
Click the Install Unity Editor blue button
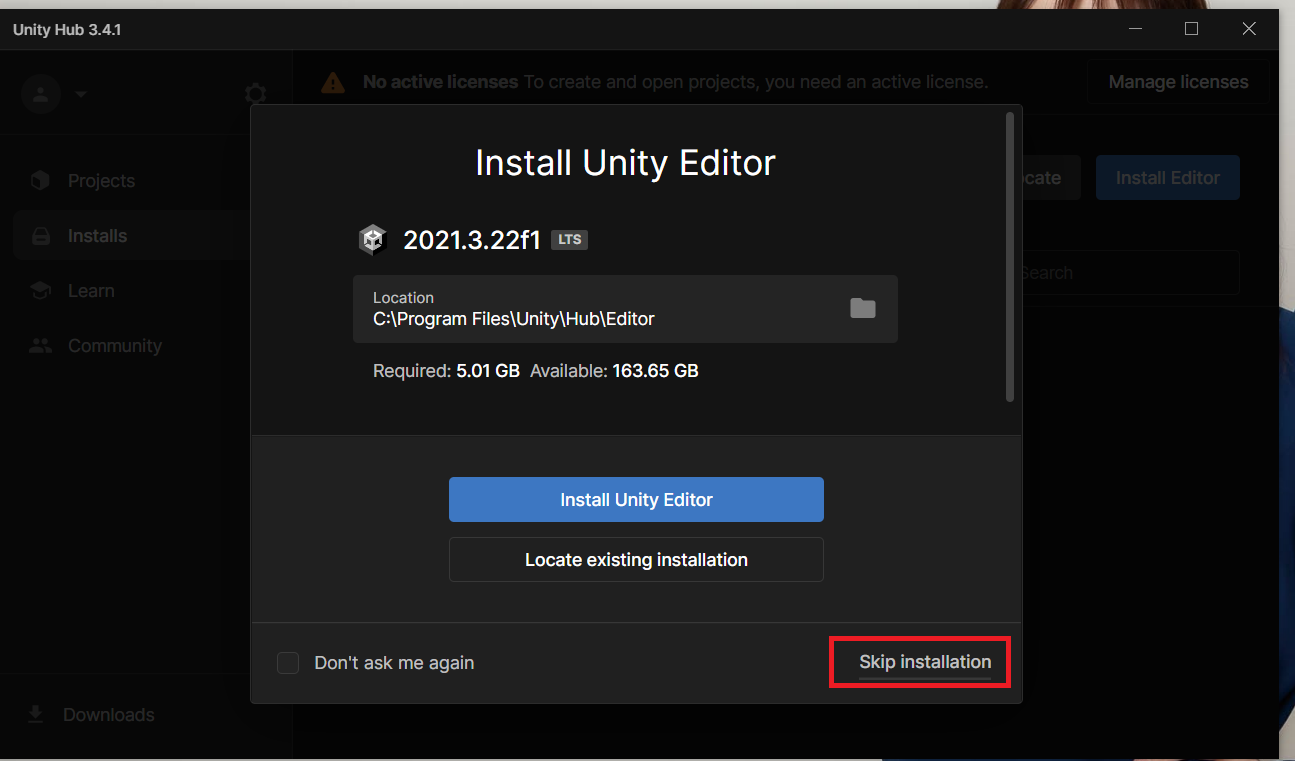(636, 499)
